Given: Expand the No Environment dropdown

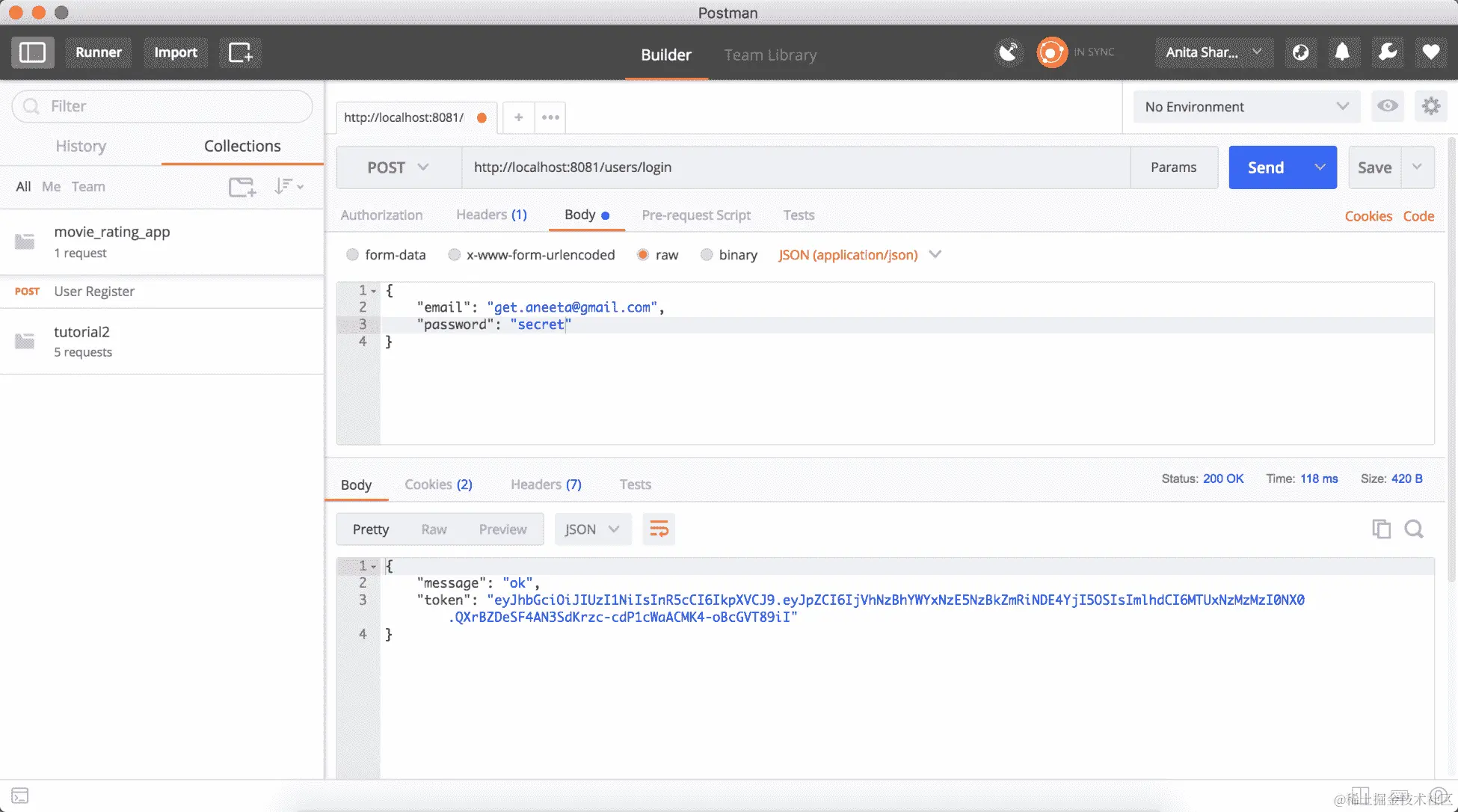Looking at the screenshot, I should pos(1246,107).
